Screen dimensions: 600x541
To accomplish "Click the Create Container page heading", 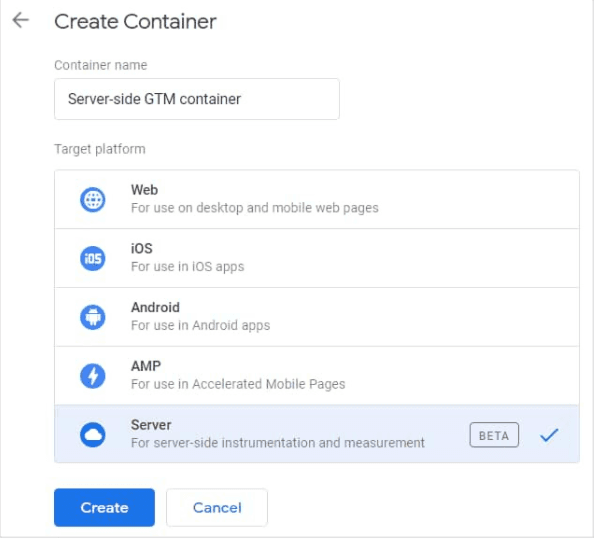I will tap(135, 21).
